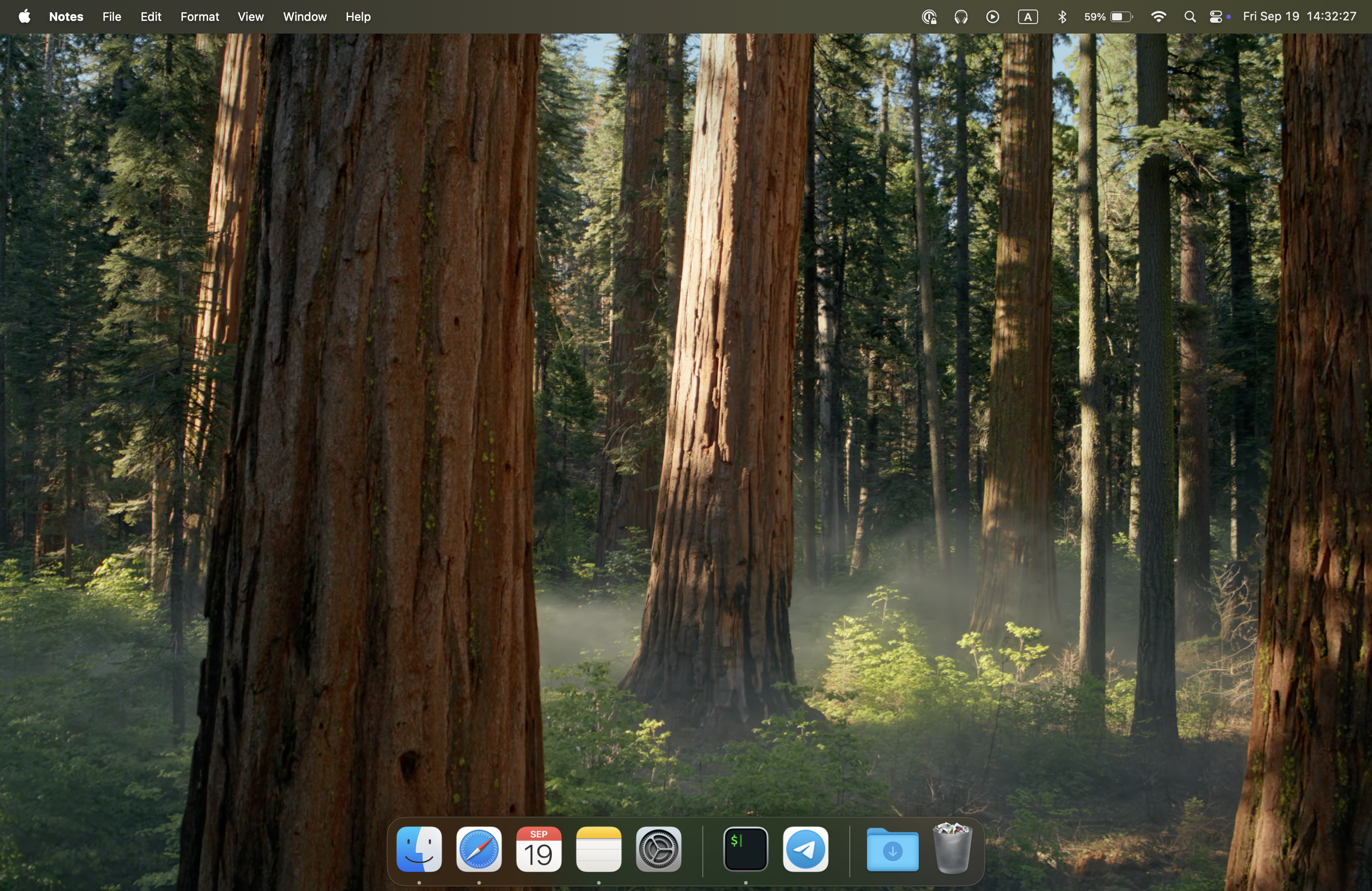The width and height of the screenshot is (1372, 891).
Task: Click the headphones icon in the menu bar
Action: click(961, 17)
